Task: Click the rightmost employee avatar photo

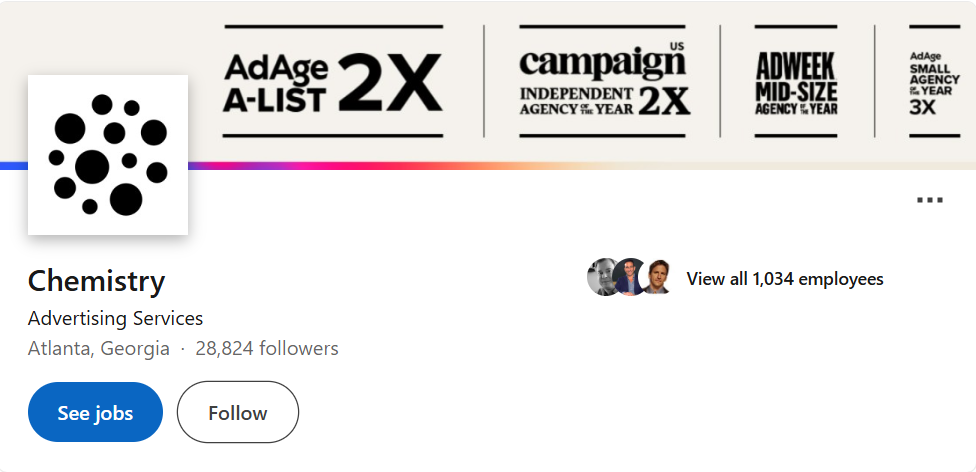Action: 657,278
